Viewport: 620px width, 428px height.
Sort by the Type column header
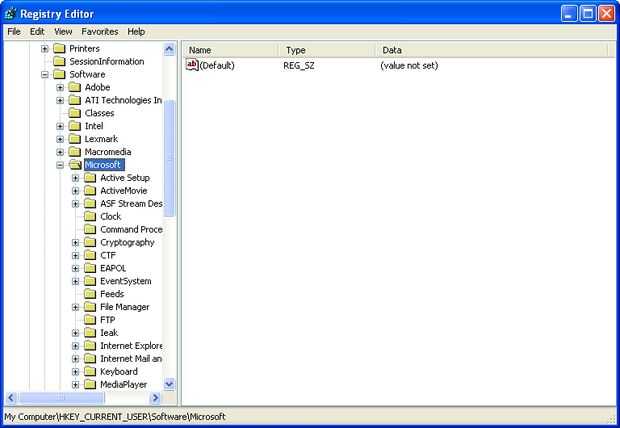point(327,50)
